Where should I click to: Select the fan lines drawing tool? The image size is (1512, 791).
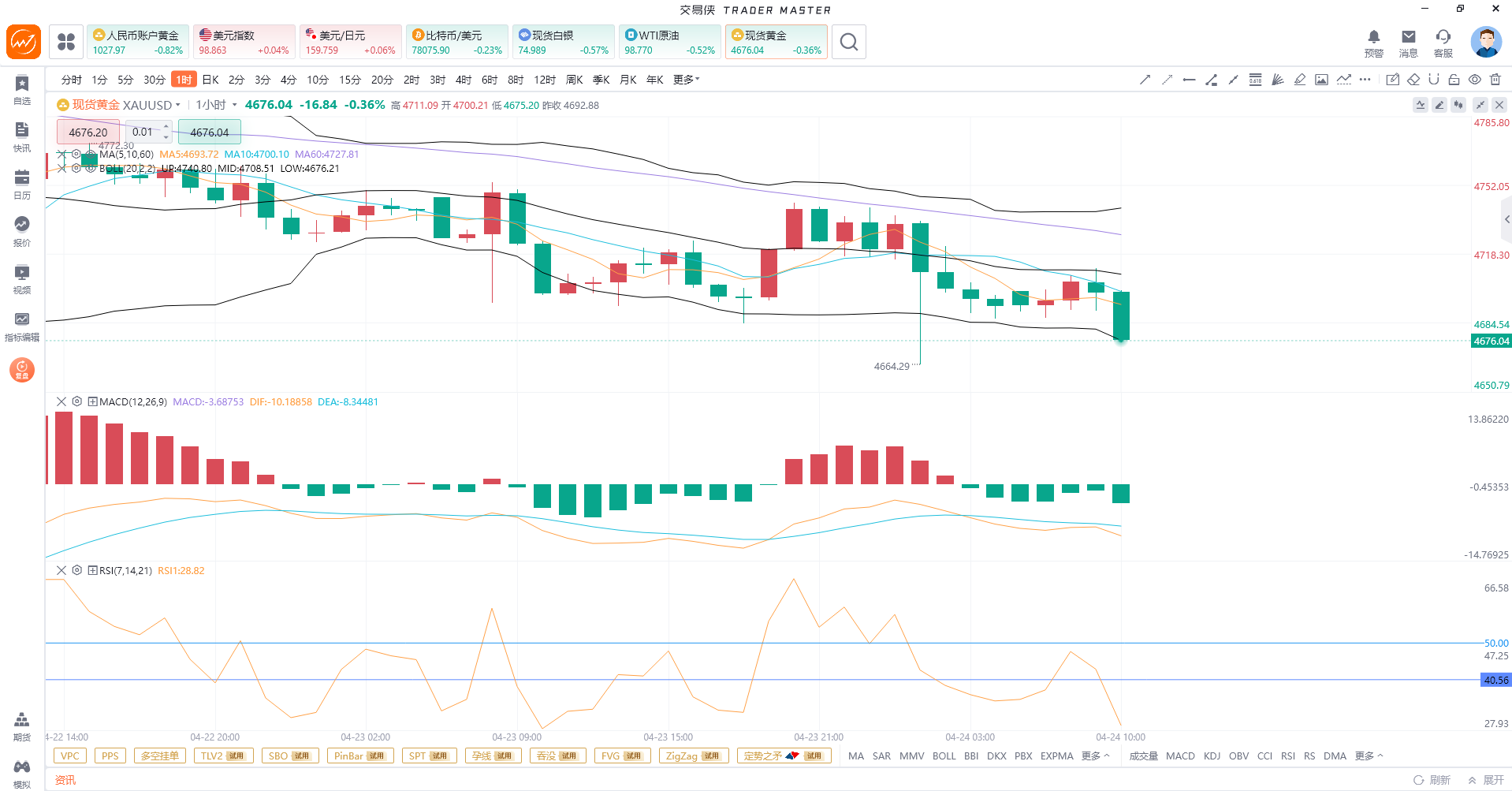(1278, 80)
